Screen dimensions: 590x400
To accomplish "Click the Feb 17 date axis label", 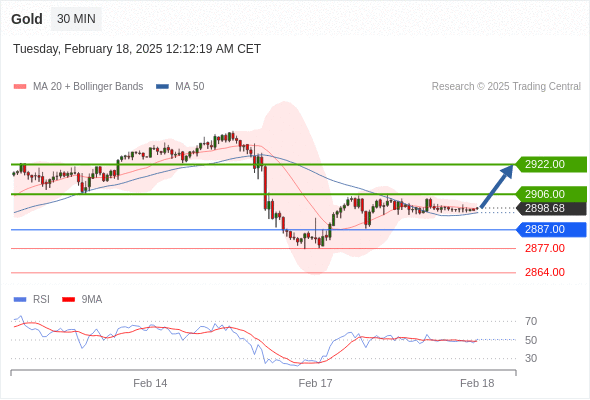I will [x=315, y=383].
